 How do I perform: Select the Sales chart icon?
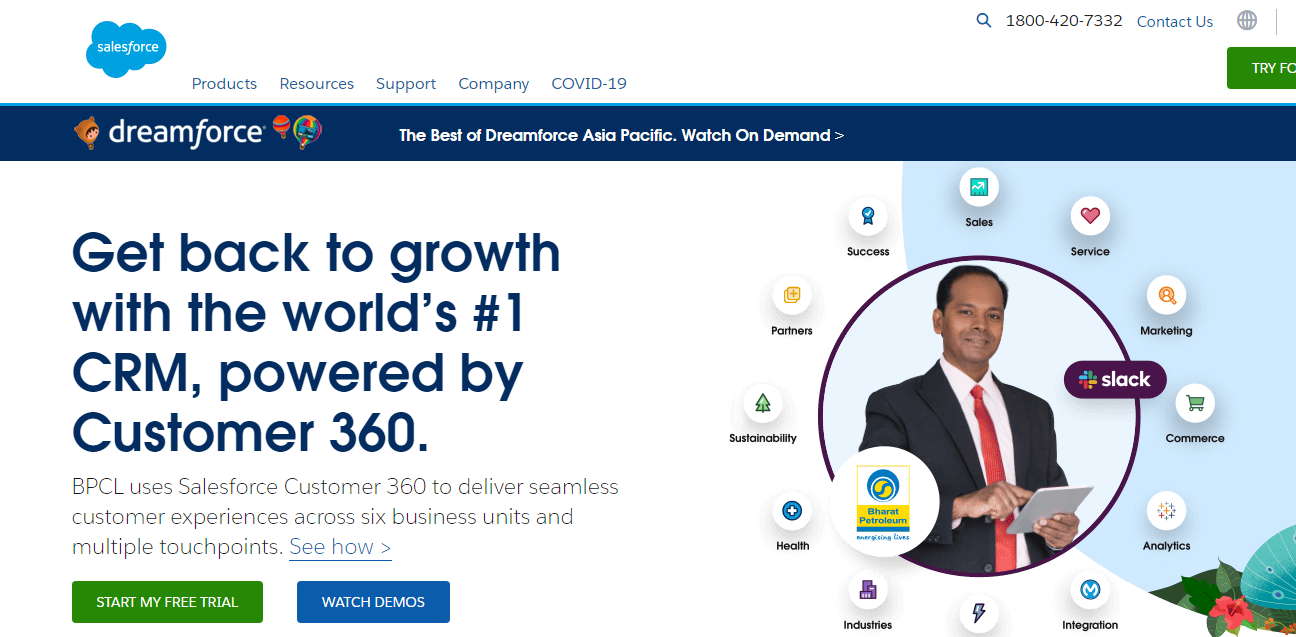pos(979,187)
